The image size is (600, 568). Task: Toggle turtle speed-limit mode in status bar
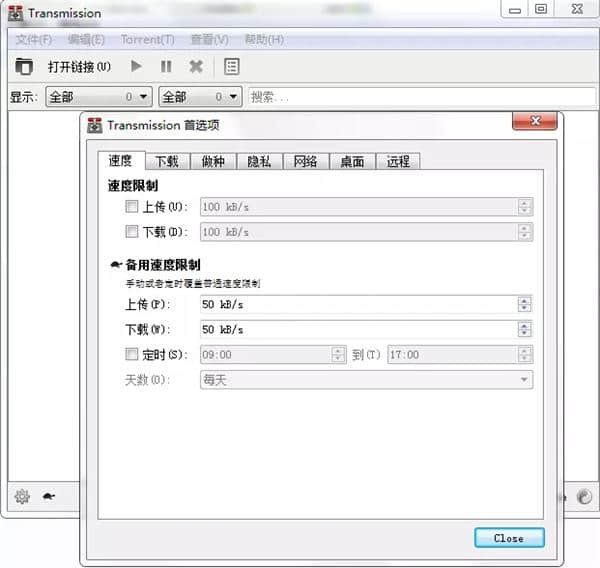tap(49, 496)
